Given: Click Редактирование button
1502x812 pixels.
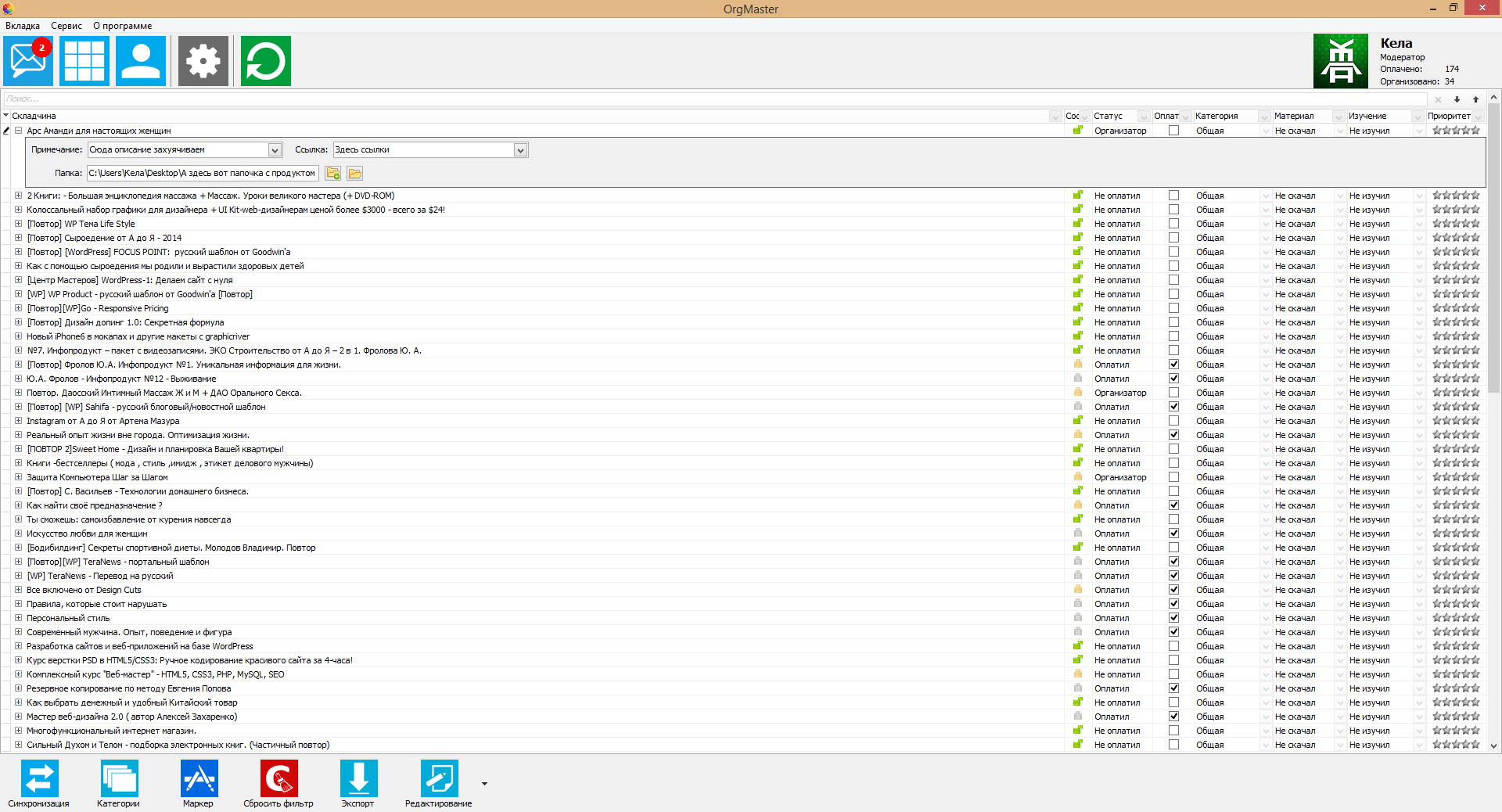Looking at the screenshot, I should click(439, 779).
